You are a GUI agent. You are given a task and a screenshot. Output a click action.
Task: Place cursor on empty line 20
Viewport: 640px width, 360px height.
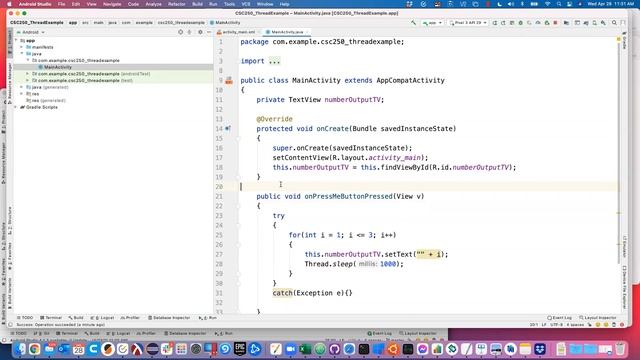point(429,187)
